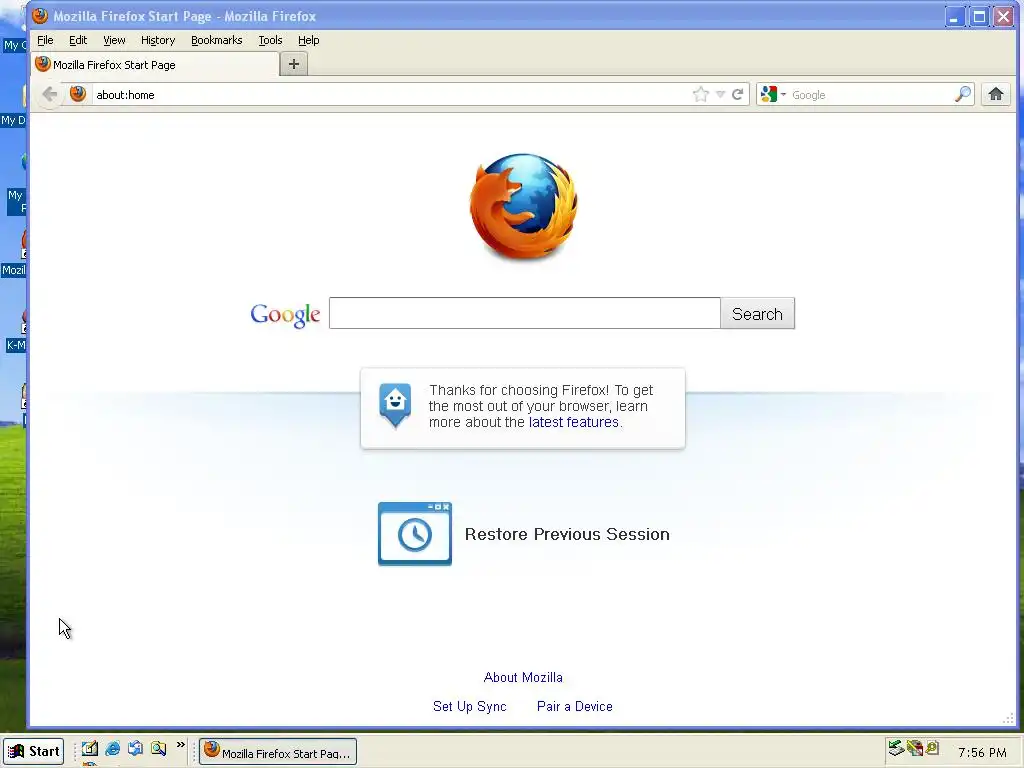Screen dimensions: 1024x768
Task: Click the about:home address bar
Action: pos(392,95)
